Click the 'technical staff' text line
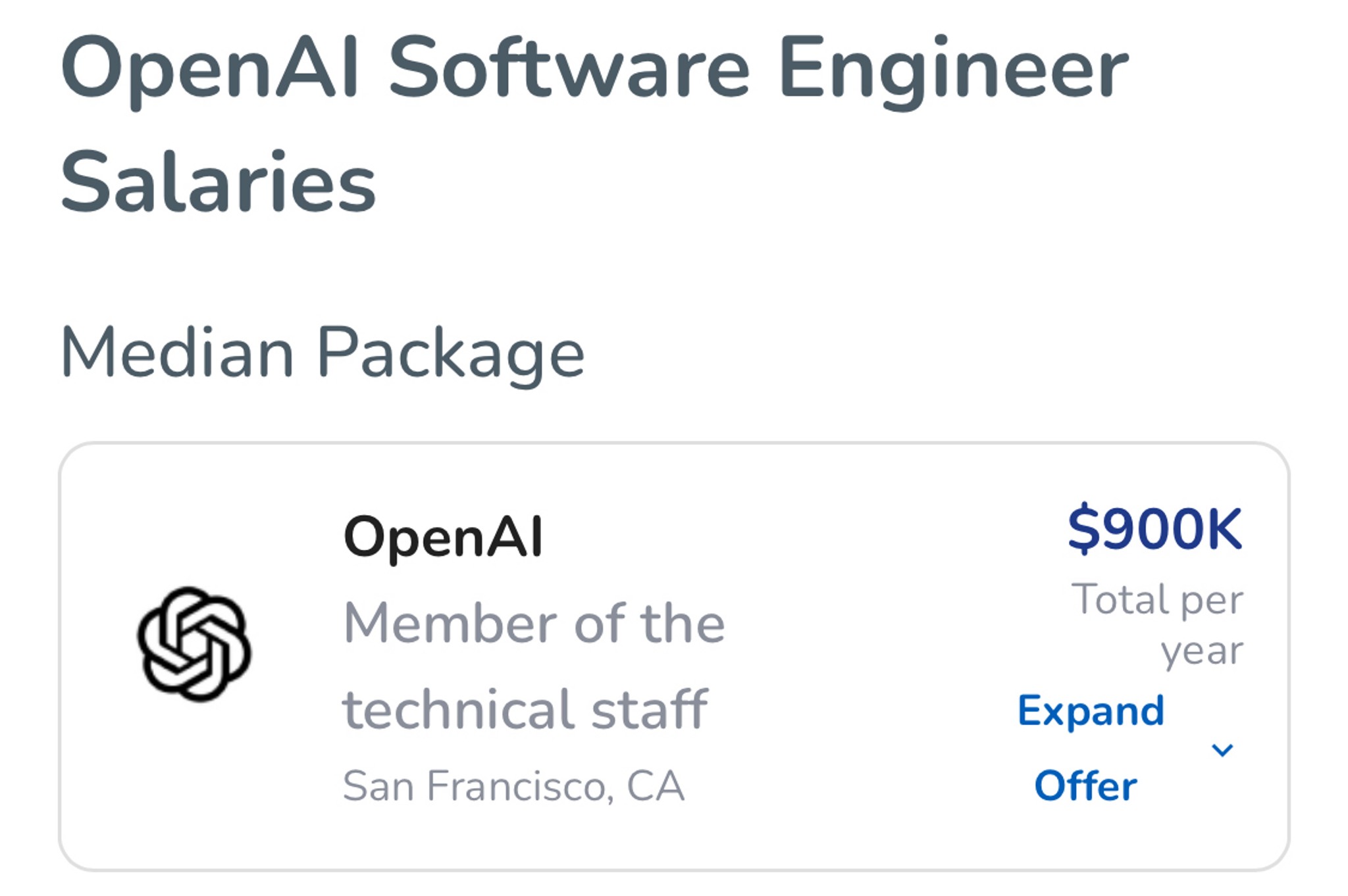This screenshot has height=896, width=1348. click(525, 709)
